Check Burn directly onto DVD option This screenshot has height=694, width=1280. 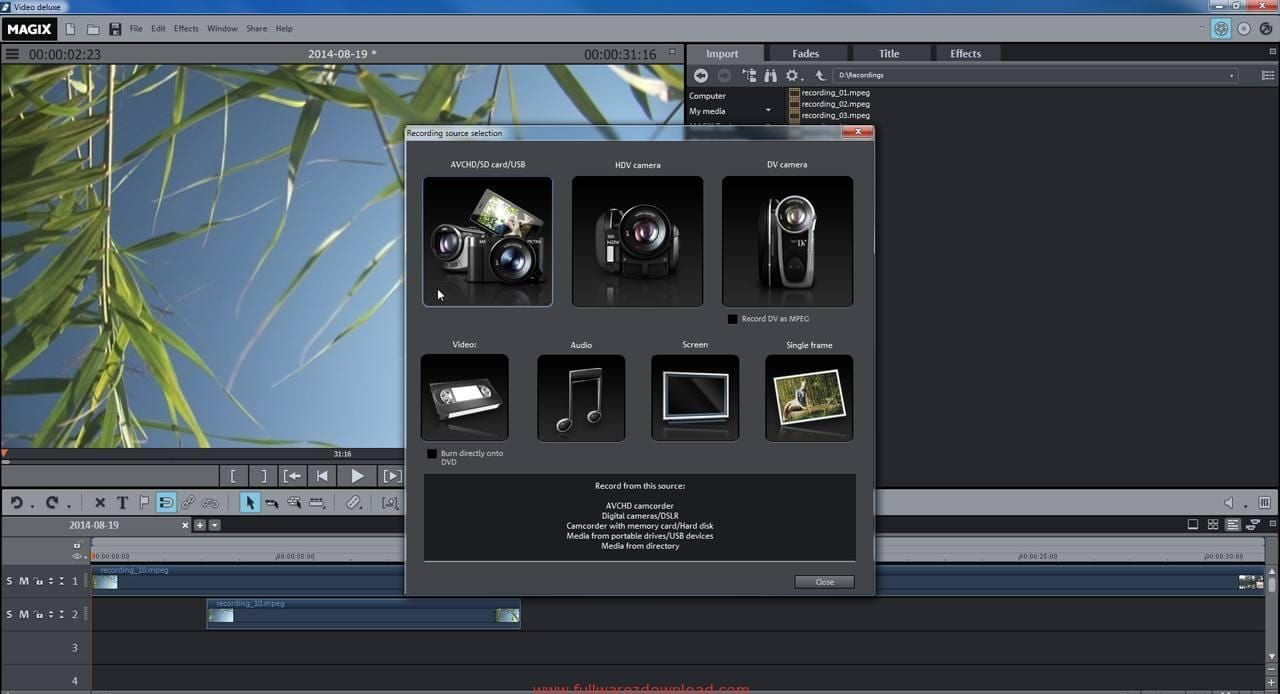pos(432,454)
